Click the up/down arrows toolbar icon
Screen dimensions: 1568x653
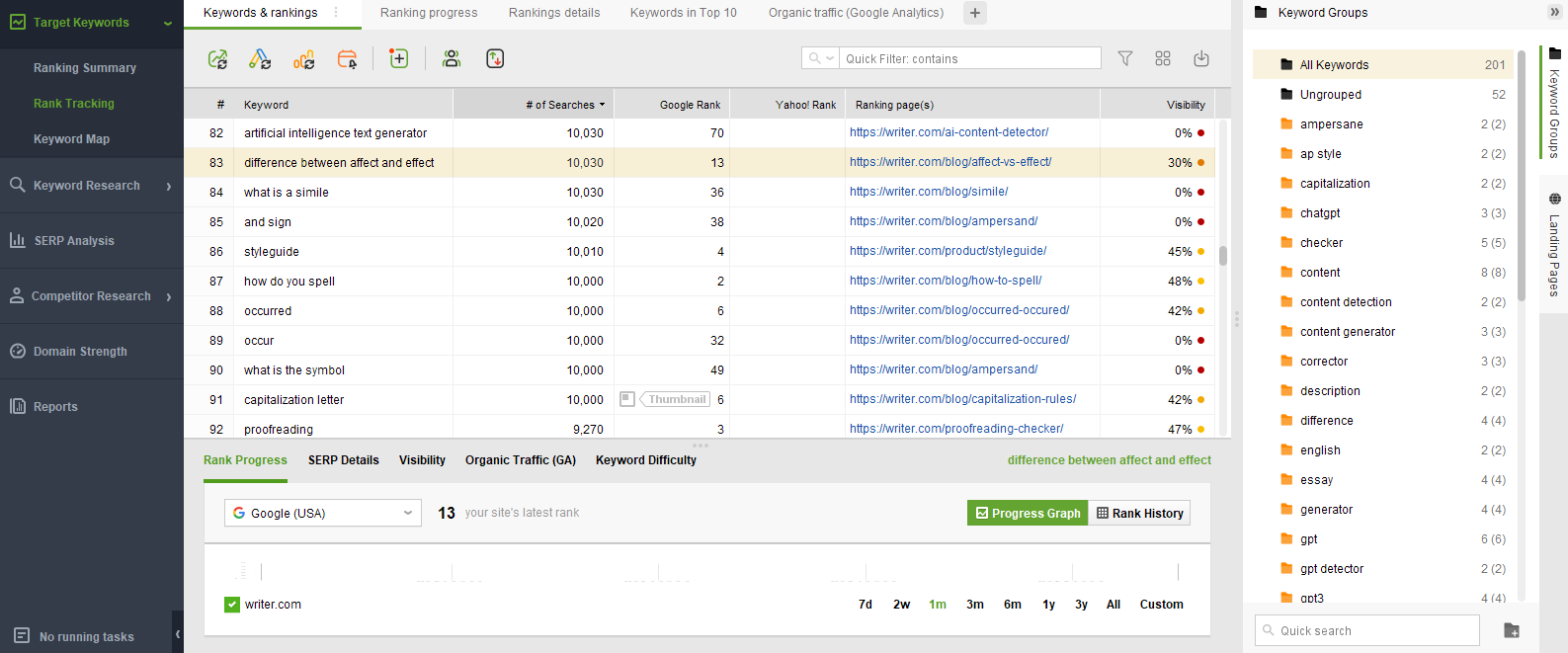pos(495,58)
